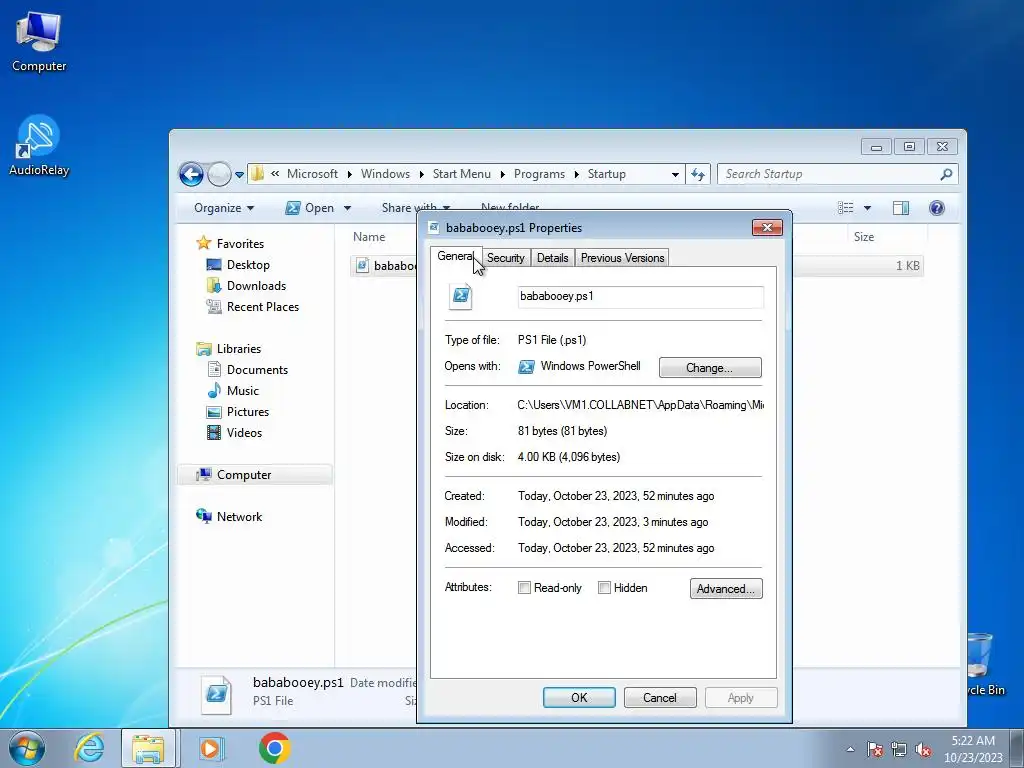Click the PowerShell file icon in Properties
1024x768 pixels.
[461, 296]
